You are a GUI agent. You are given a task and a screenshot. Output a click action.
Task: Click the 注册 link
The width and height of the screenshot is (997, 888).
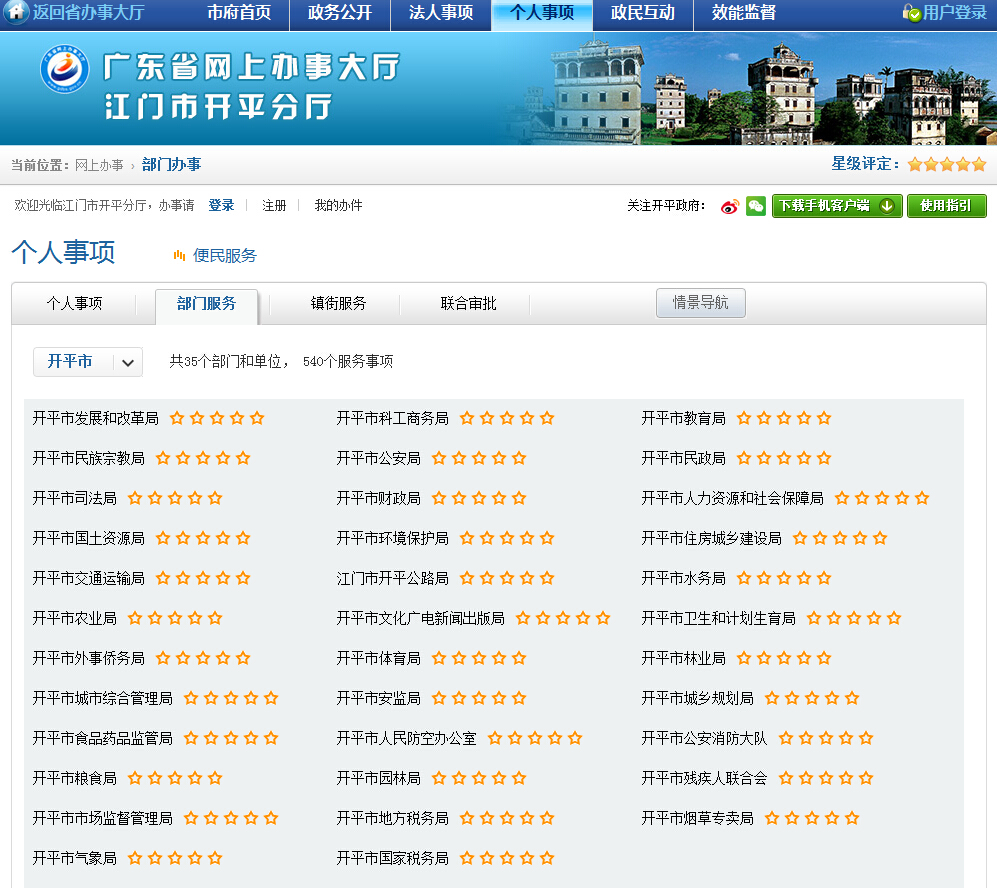pyautogui.click(x=274, y=206)
